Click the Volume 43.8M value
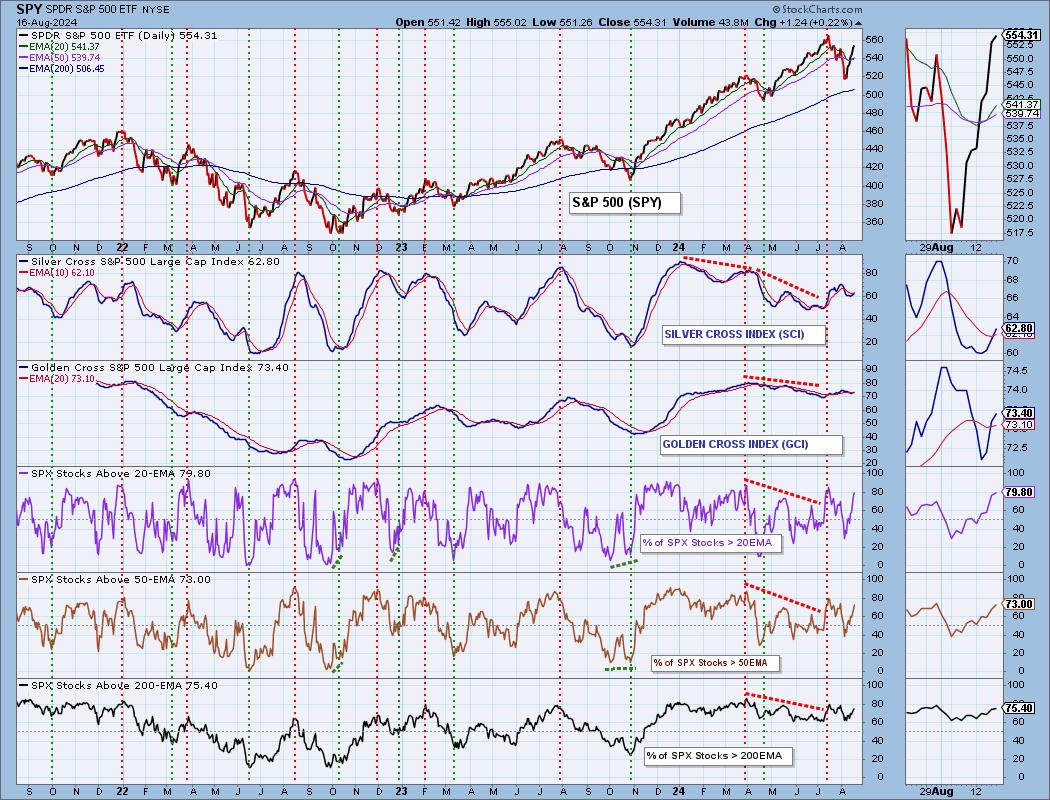1050x800 pixels. click(x=710, y=21)
